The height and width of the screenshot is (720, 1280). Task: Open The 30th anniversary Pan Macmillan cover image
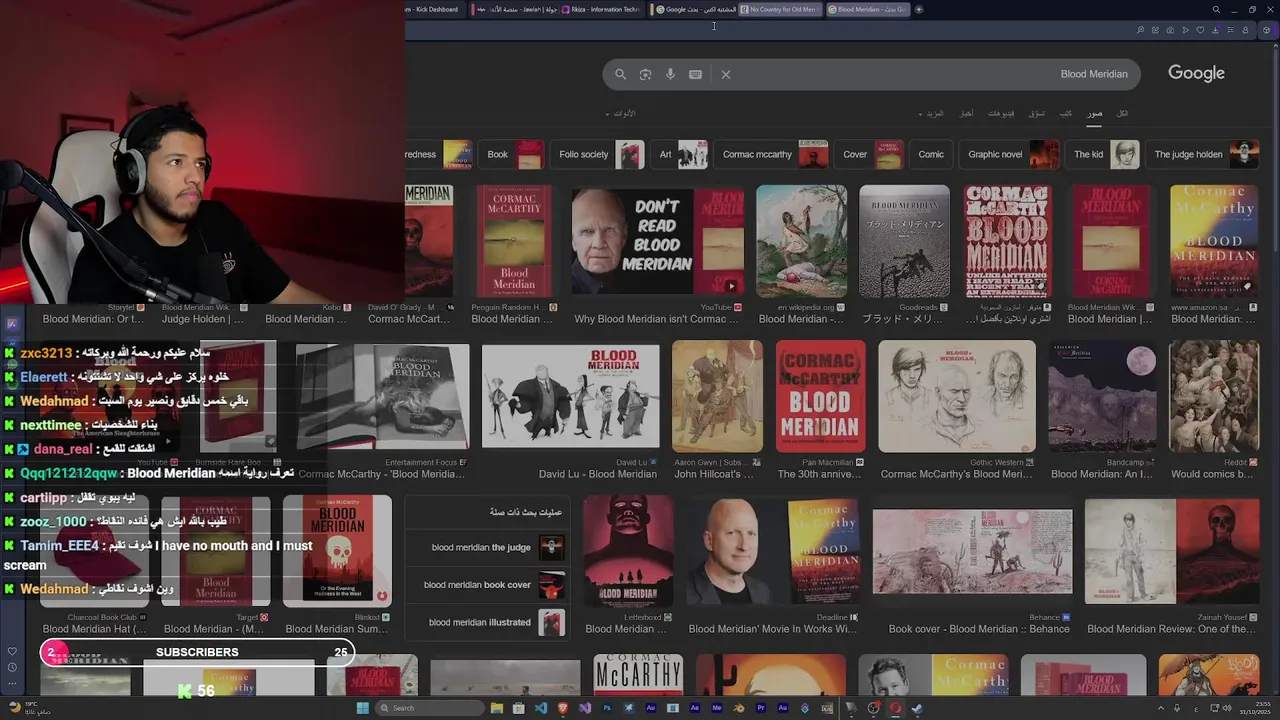[x=819, y=396]
